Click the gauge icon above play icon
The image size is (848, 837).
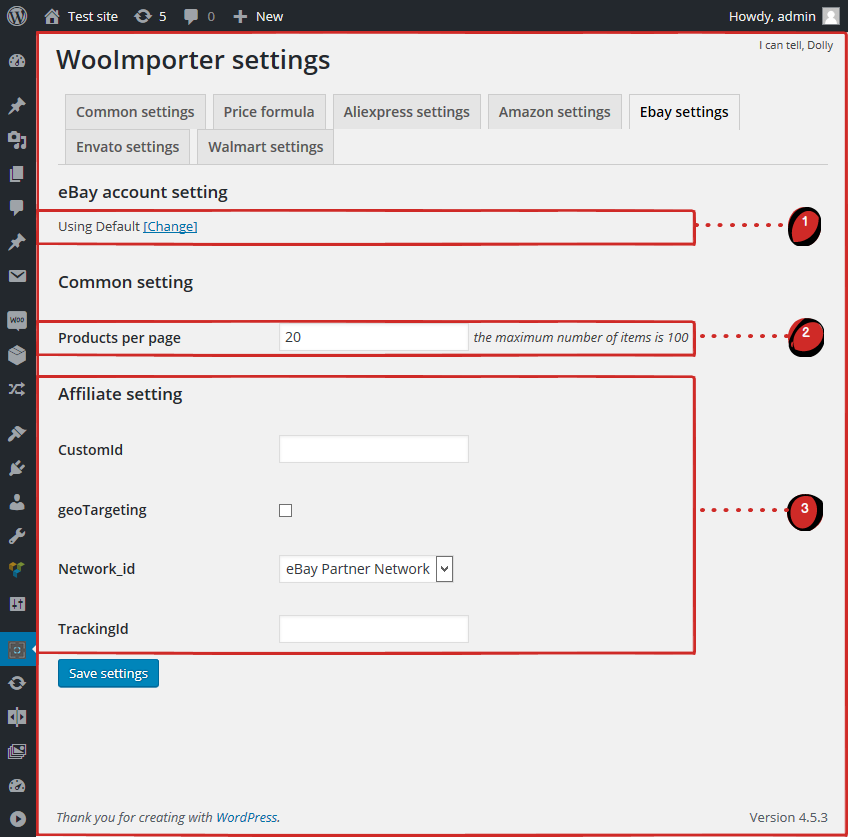17,786
